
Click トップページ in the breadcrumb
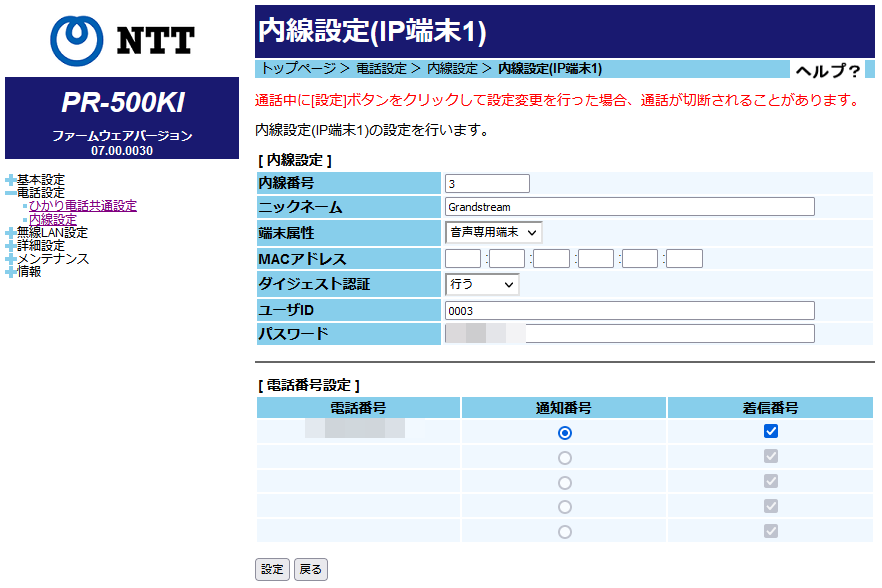tap(297, 69)
